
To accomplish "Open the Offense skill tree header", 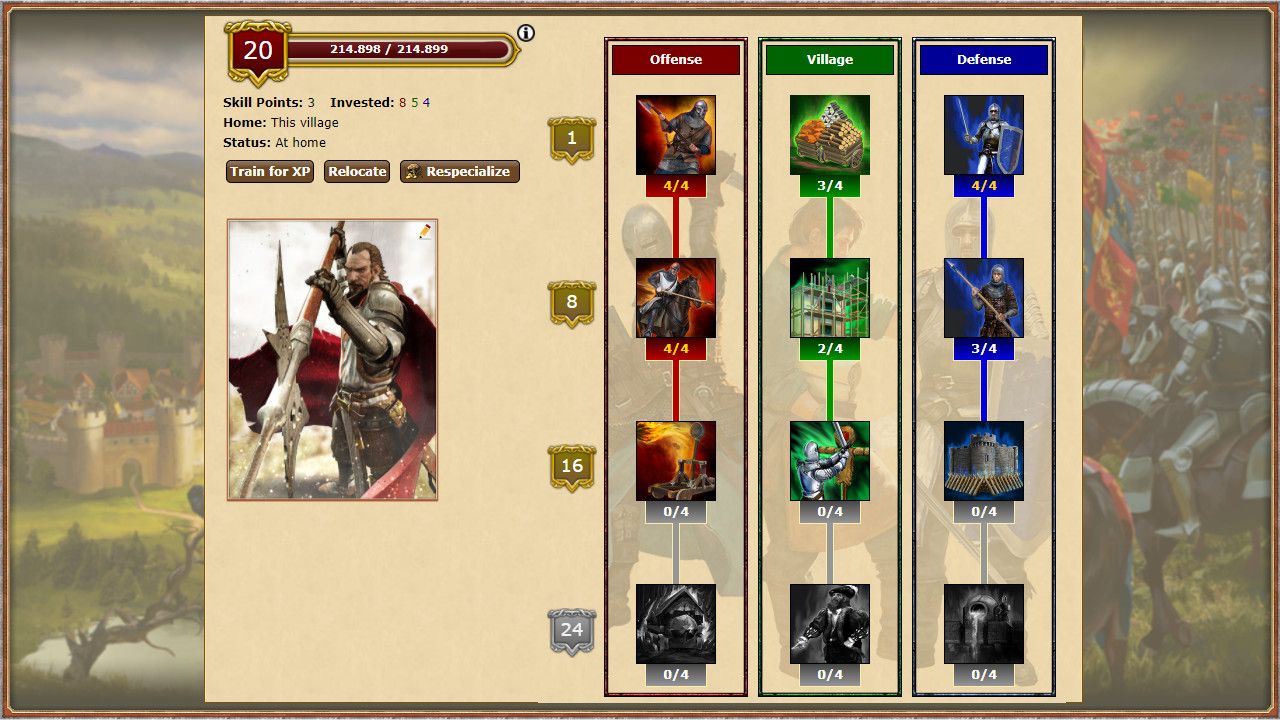I will [x=676, y=59].
